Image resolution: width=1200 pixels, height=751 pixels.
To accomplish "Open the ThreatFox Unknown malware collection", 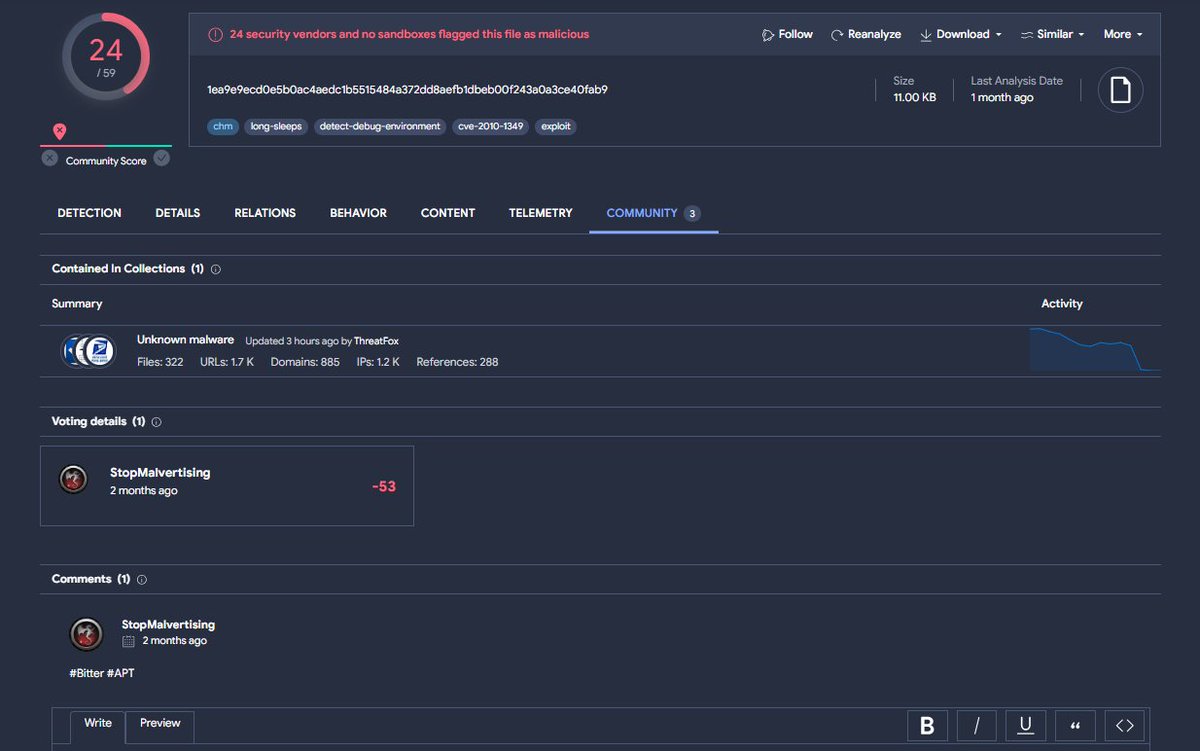I will tap(185, 339).
